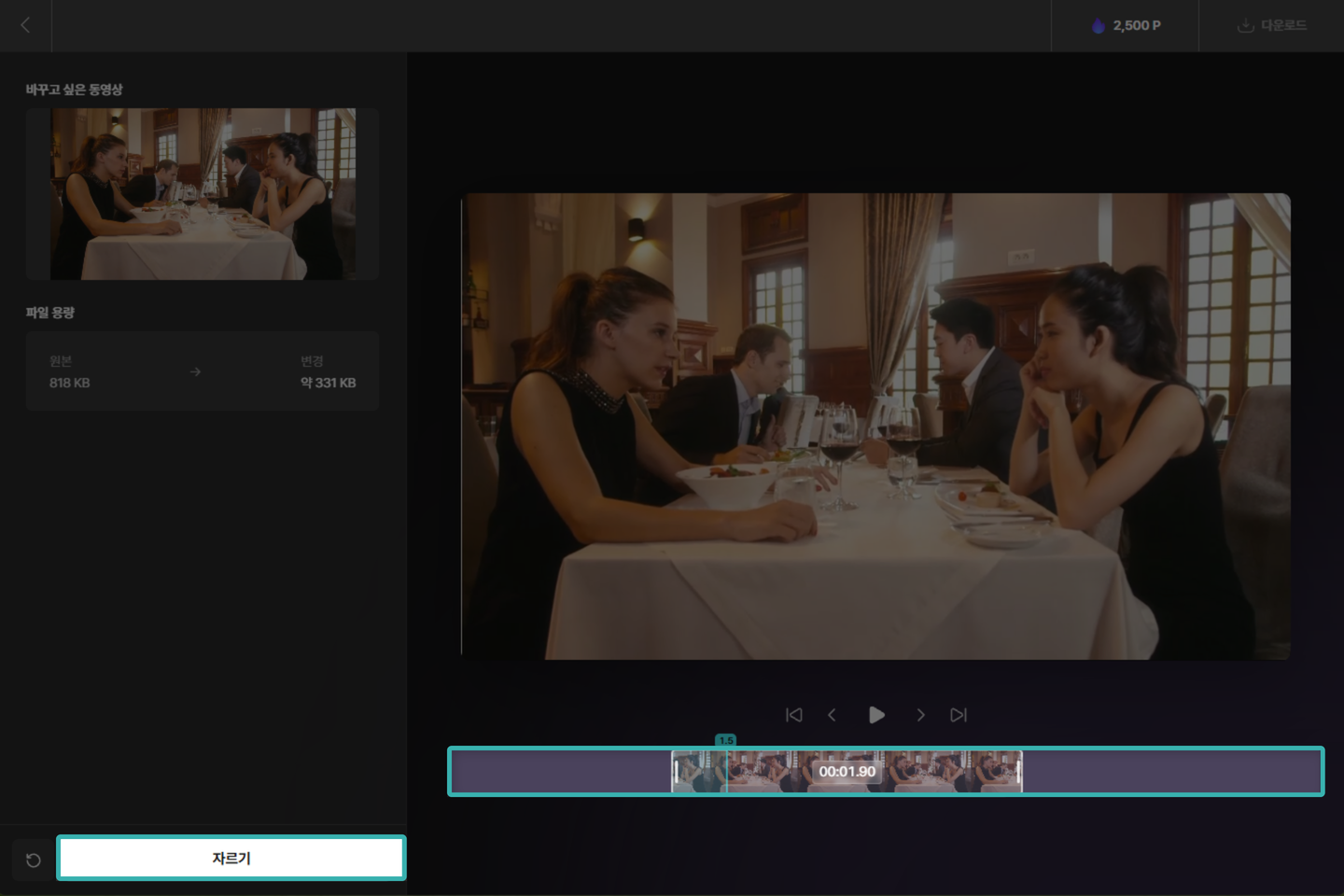
Task: Open the 2,500 P points balance
Action: [x=1126, y=25]
